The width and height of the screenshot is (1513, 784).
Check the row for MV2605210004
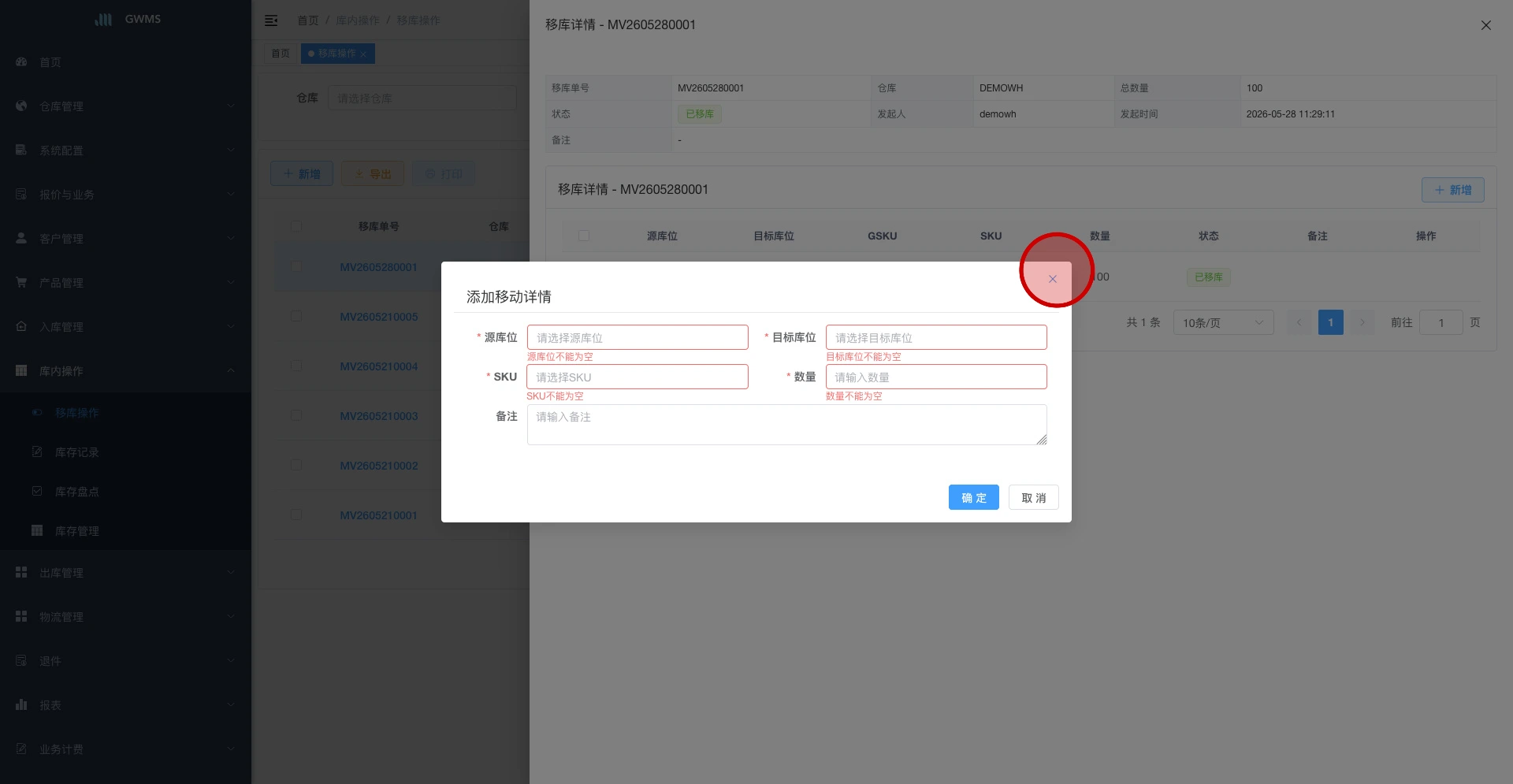point(296,366)
